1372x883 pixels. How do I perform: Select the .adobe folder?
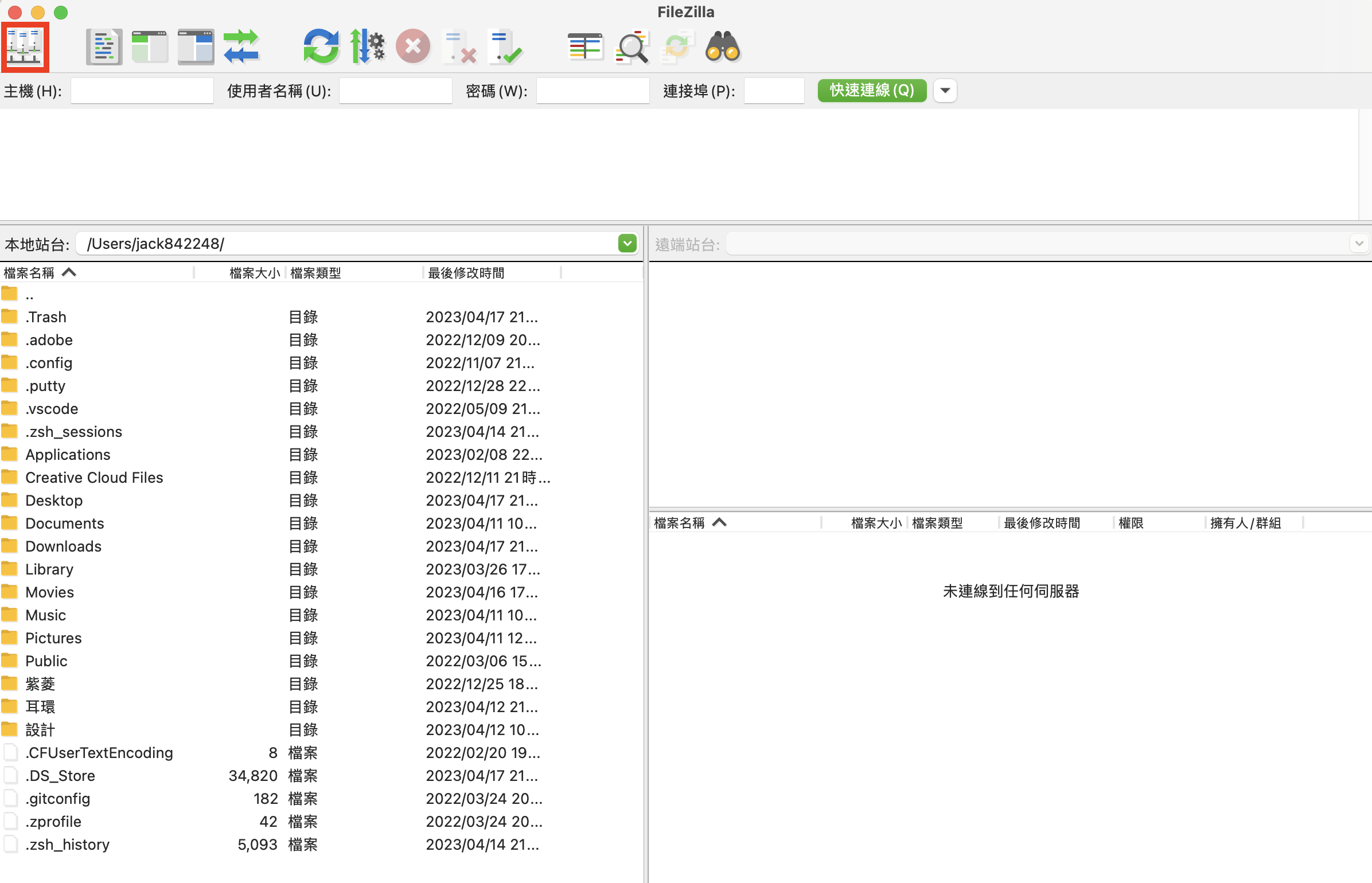click(x=321, y=340)
